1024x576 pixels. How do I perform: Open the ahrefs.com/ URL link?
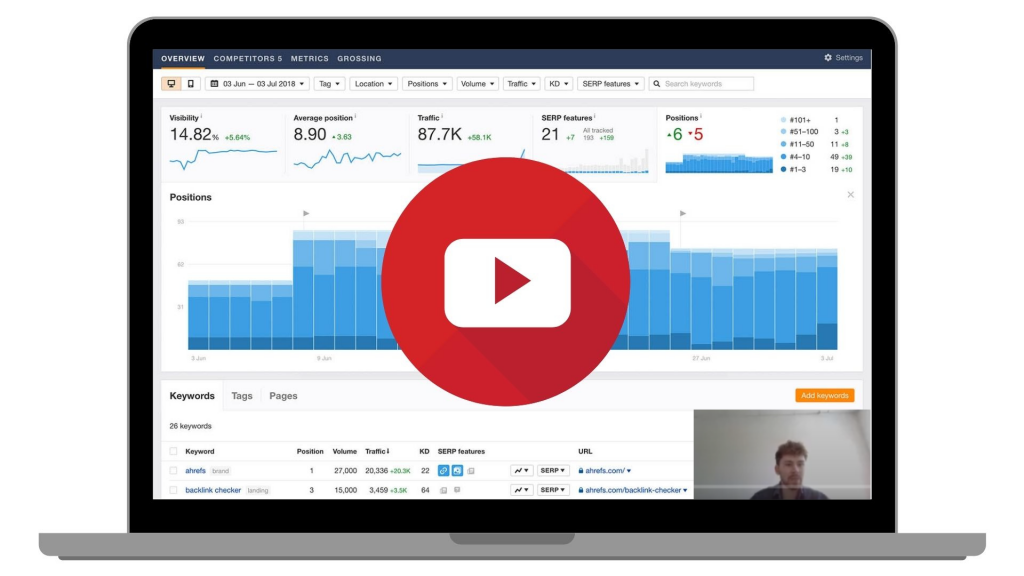click(x=605, y=470)
